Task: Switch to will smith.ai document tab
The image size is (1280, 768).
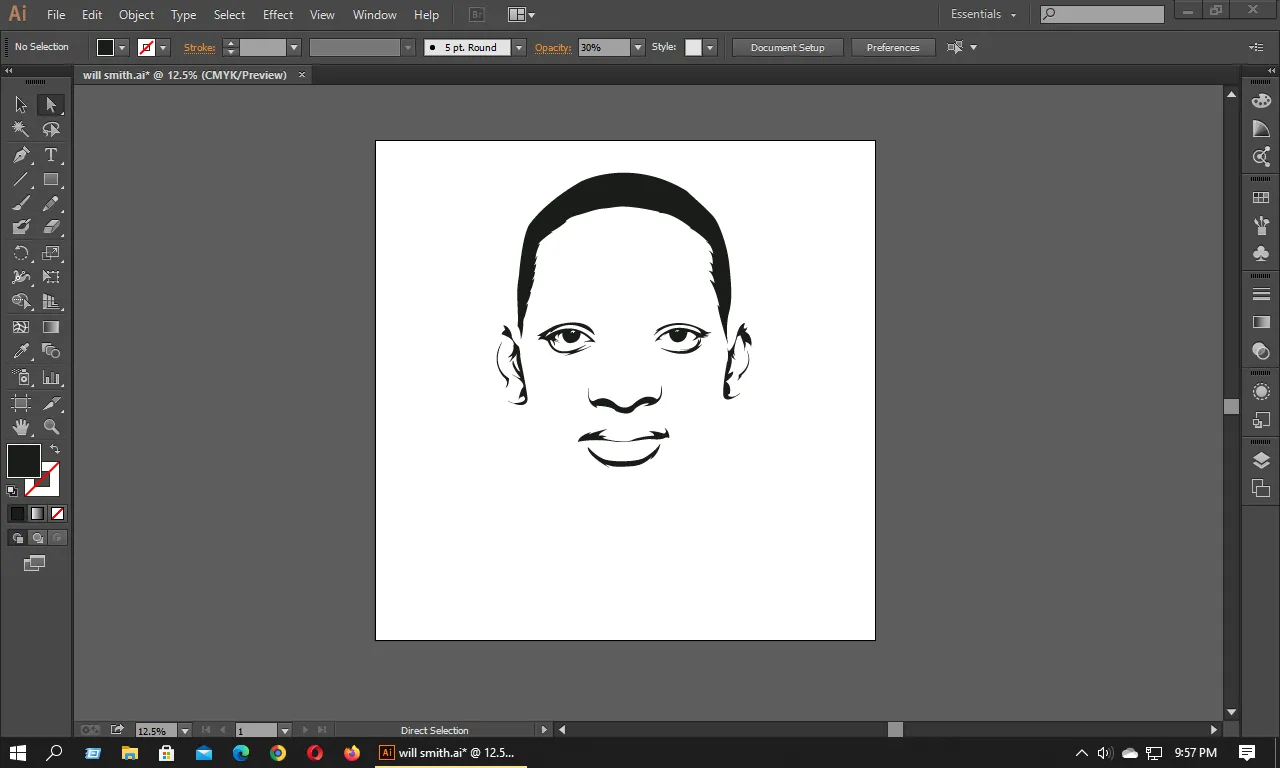Action: tap(185, 75)
